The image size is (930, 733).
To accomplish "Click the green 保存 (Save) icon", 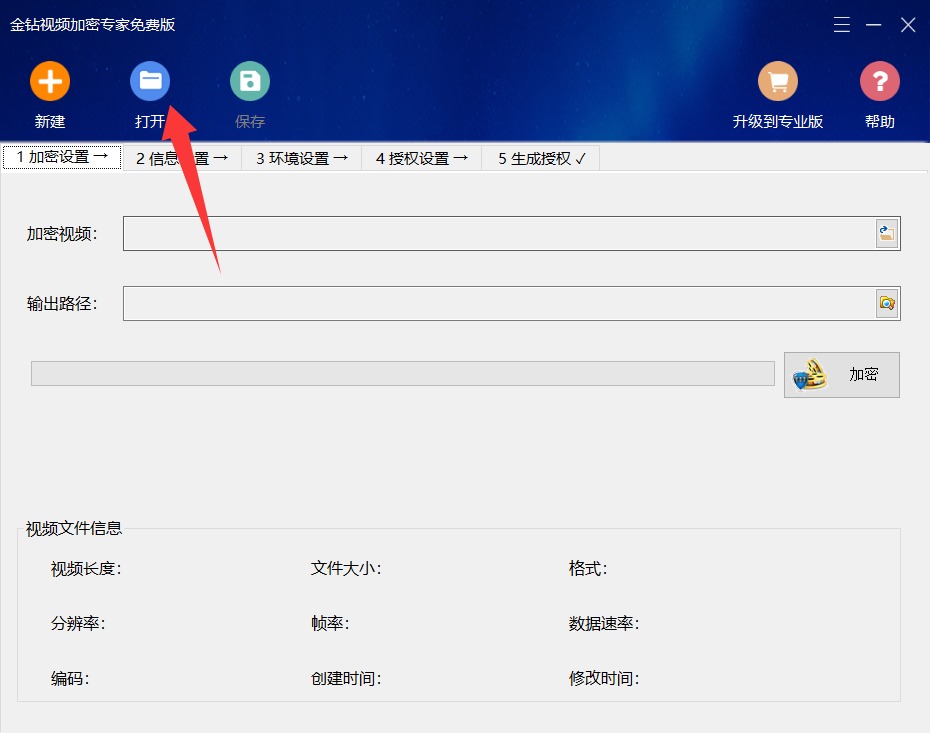I will click(x=250, y=81).
